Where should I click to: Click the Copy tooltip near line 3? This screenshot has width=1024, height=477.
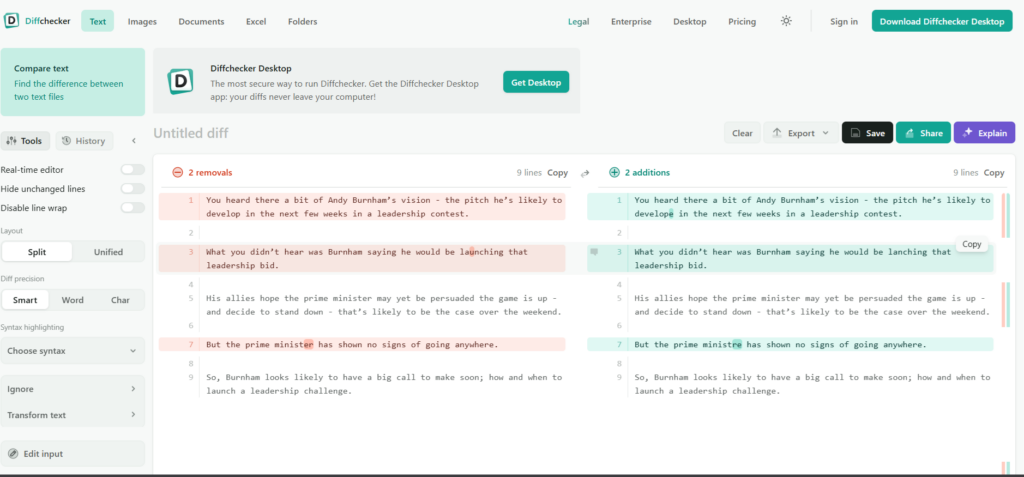point(972,244)
